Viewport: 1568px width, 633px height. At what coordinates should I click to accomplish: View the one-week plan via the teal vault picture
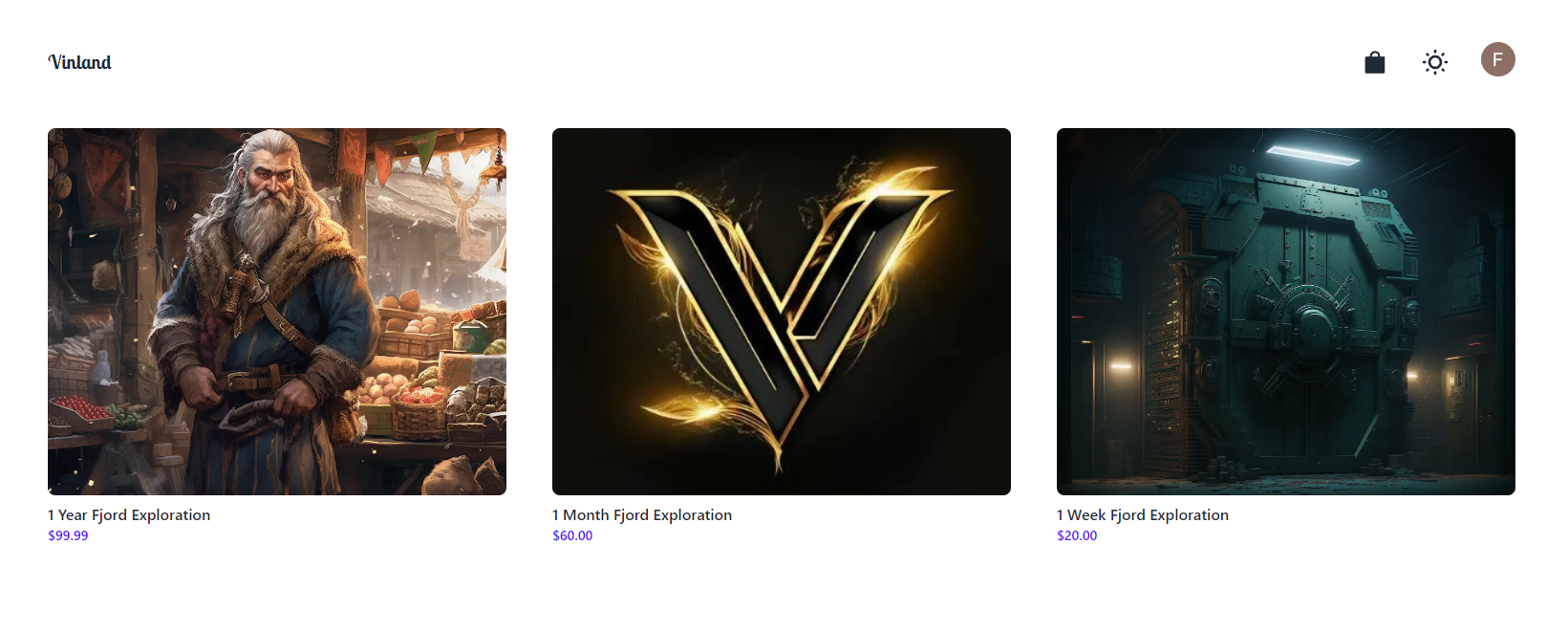pos(1286,312)
